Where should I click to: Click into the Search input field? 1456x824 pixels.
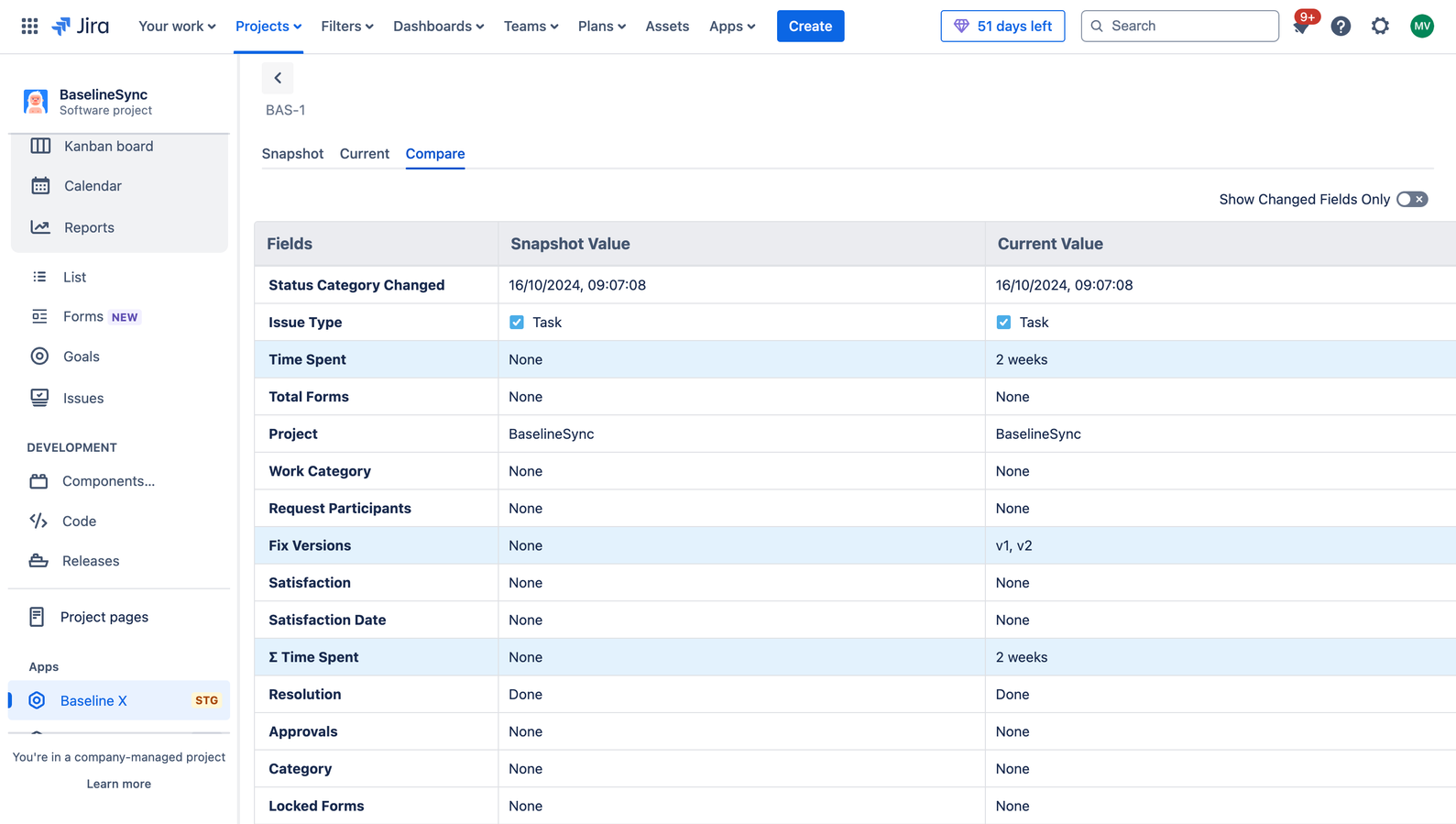1179,26
